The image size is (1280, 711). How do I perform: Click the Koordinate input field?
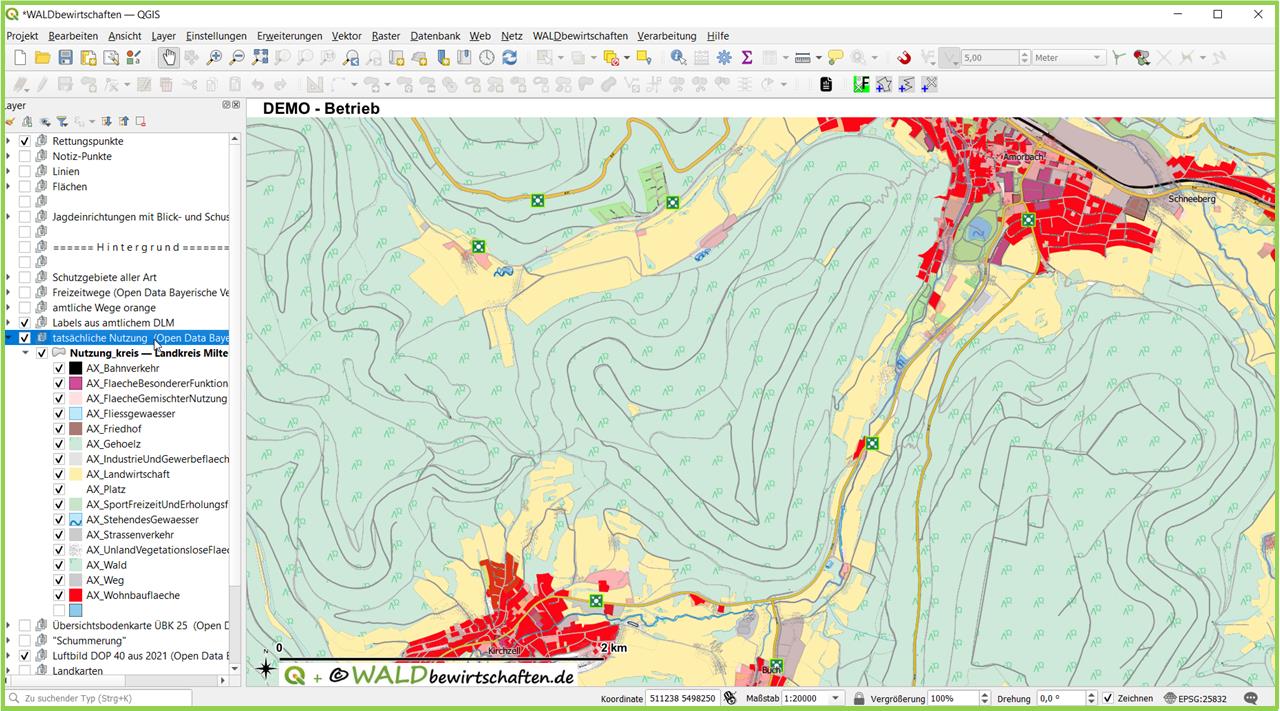click(682, 698)
